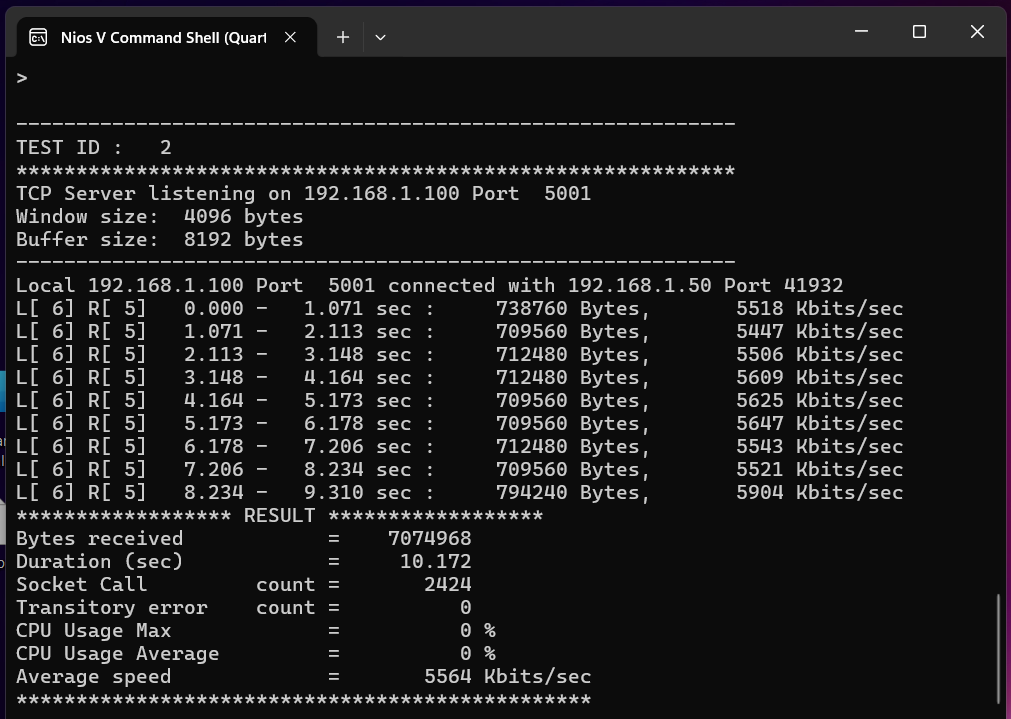Click the Bytes received value 7074968
1011x719 pixels.
click(429, 538)
